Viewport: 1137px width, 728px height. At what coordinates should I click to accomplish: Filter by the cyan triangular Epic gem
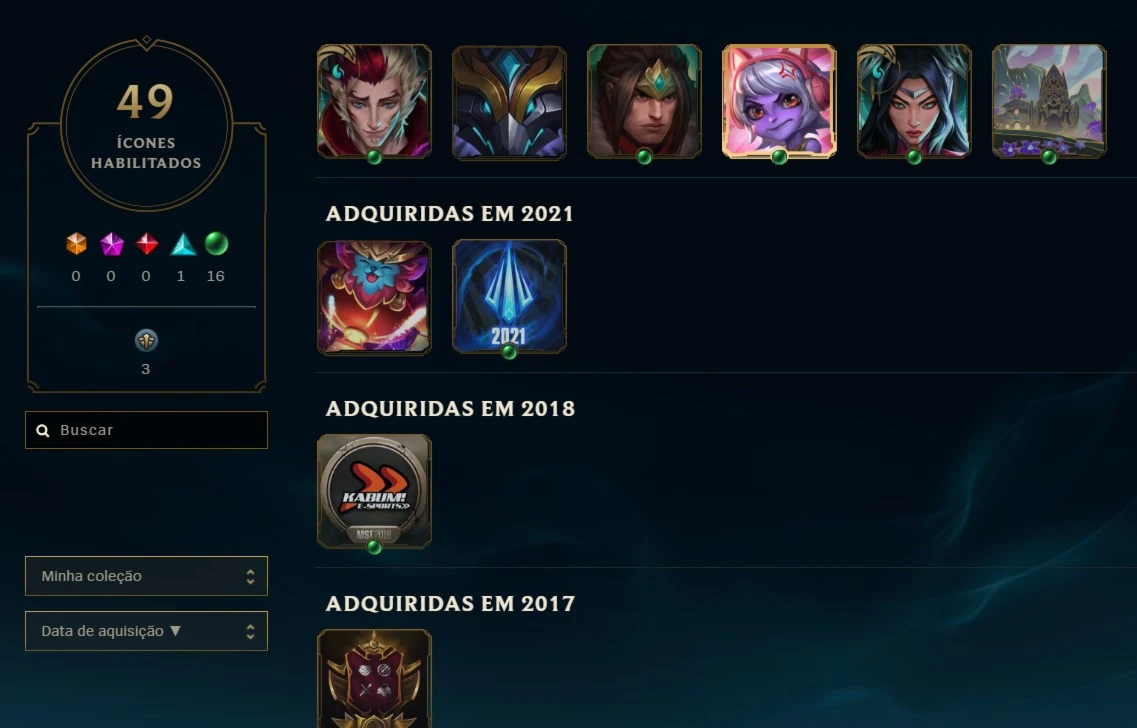coord(183,244)
